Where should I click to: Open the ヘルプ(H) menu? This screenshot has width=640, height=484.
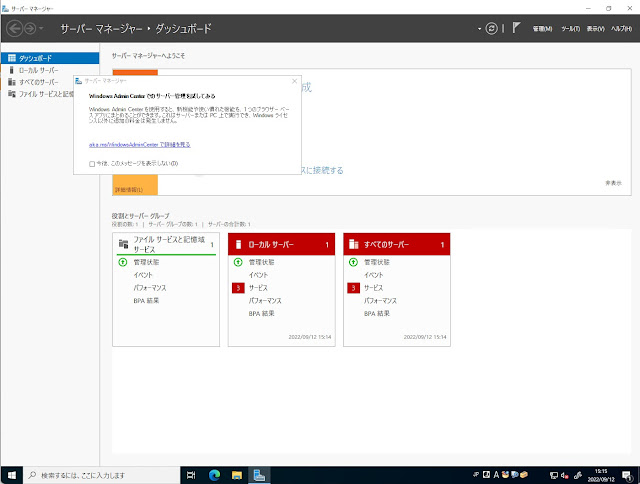(x=621, y=29)
